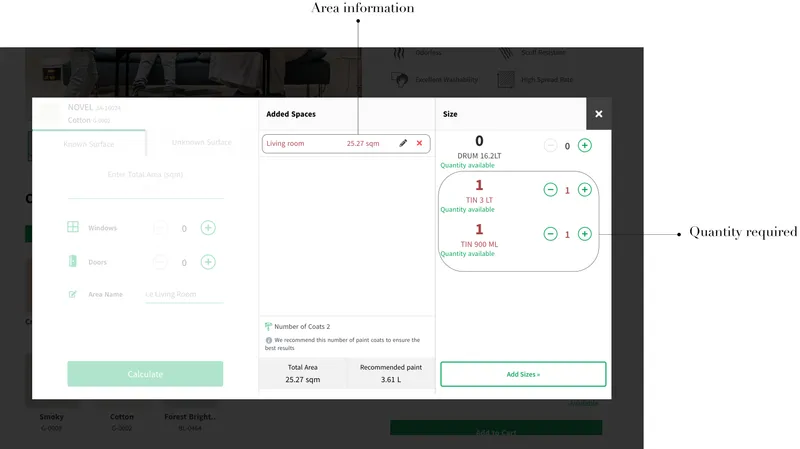Increase TIN 3 LT quantity
Image resolution: width=800 pixels, height=449 pixels.
(585, 190)
